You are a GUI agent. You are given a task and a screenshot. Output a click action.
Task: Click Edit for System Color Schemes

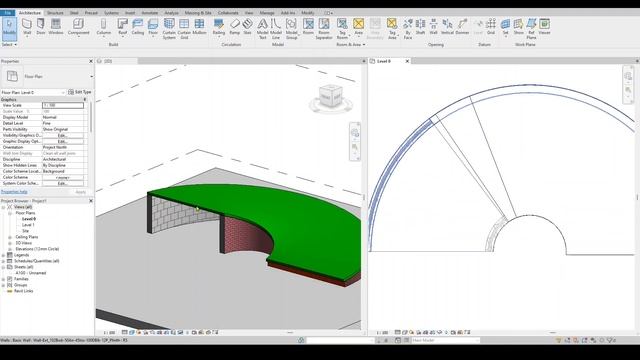click(x=62, y=183)
